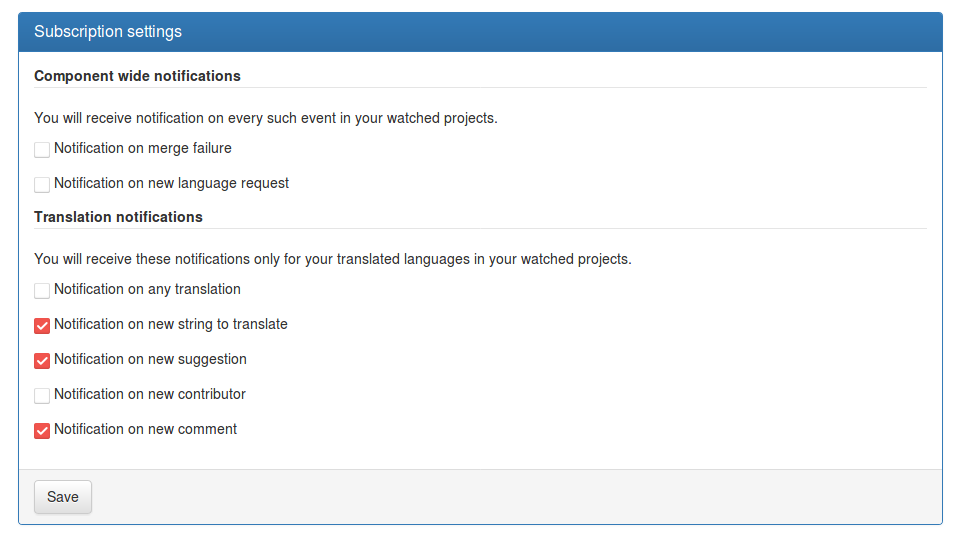Click the Translation notifications heading
Screen dimensions: 955x546
click(118, 217)
